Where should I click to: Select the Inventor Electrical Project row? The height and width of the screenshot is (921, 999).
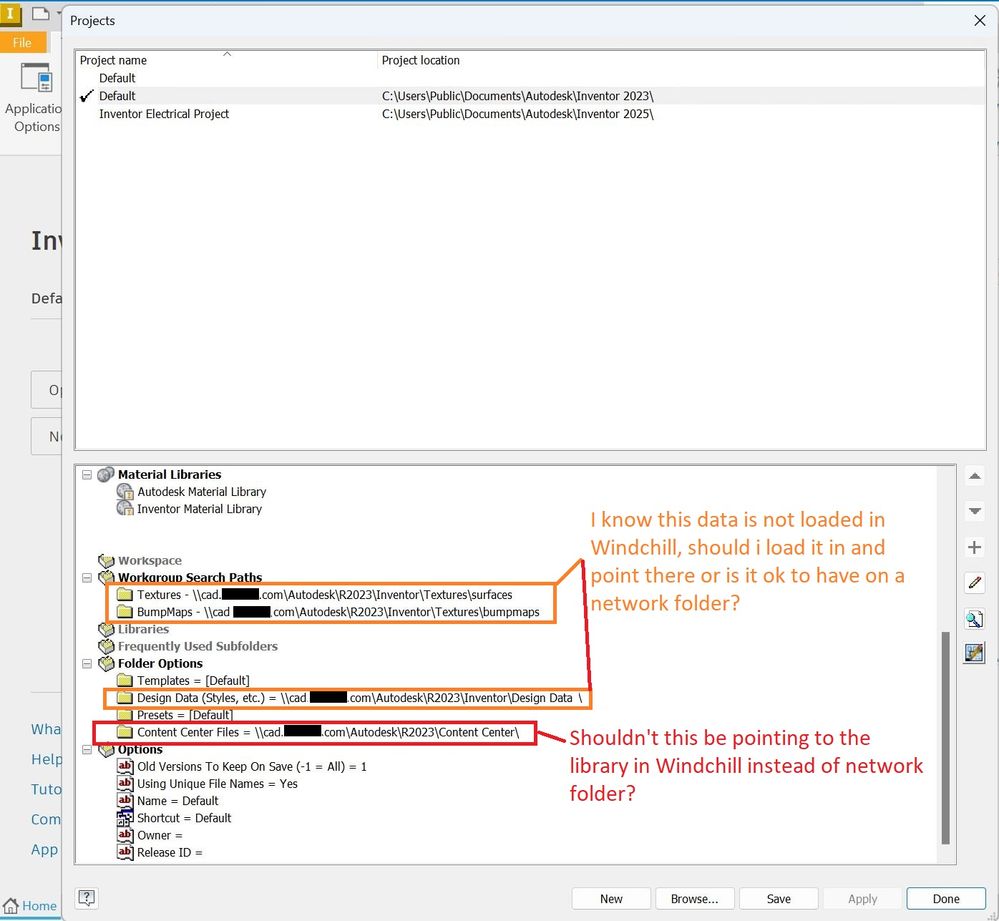click(530, 113)
